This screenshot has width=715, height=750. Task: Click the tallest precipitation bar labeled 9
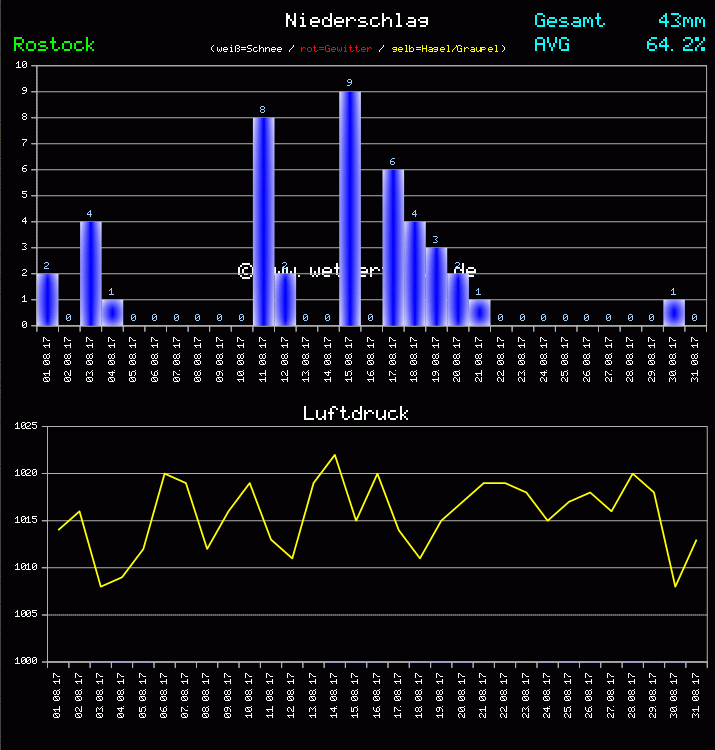pos(349,208)
